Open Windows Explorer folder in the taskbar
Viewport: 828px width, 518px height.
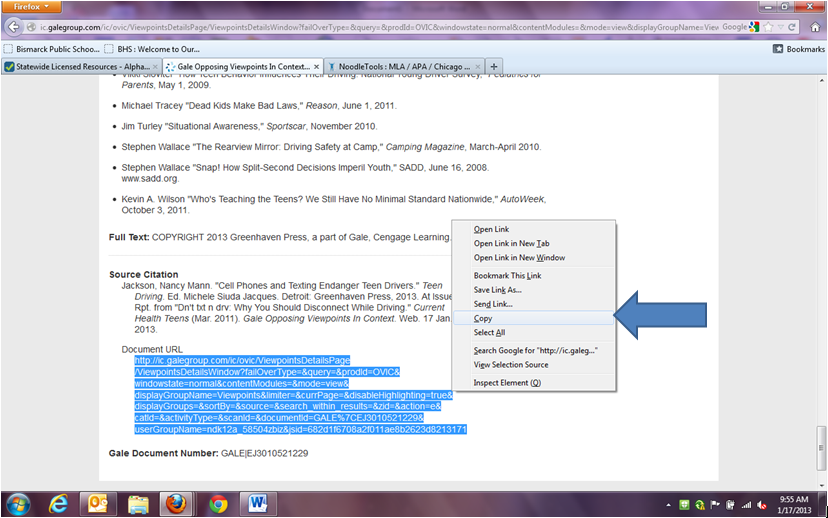pyautogui.click(x=137, y=502)
